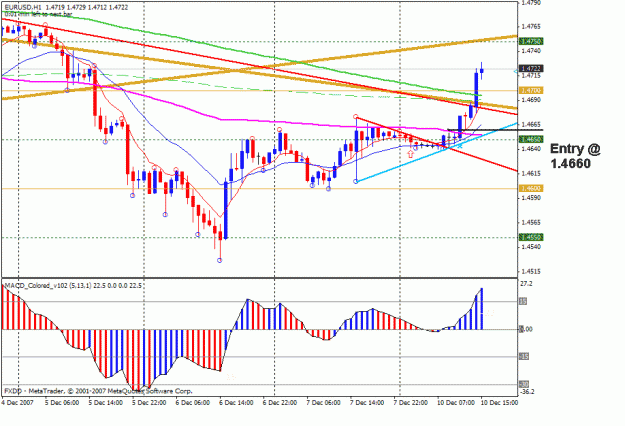Click the 0.00 MACD zero level label

(x=527, y=329)
